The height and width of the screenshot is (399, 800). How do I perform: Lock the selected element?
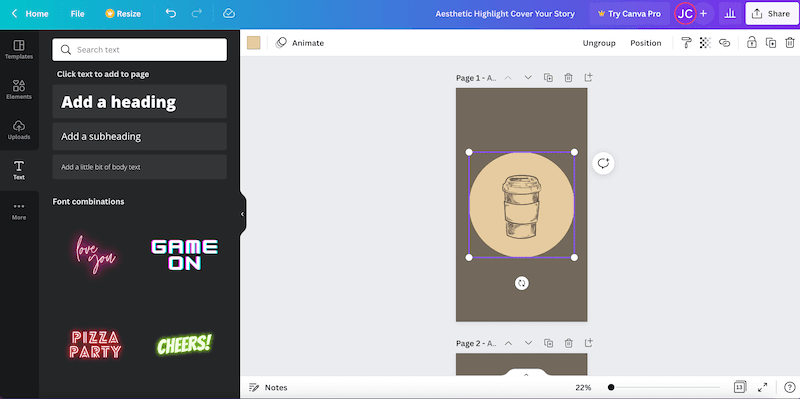click(752, 43)
